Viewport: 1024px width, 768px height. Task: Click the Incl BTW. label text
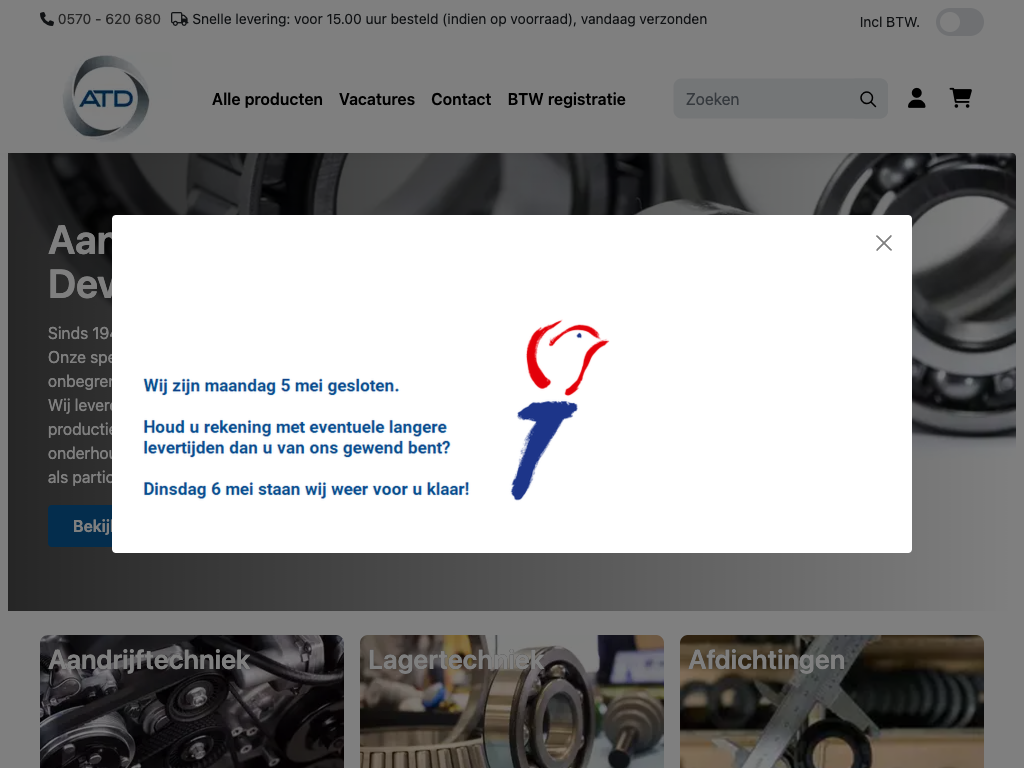(889, 22)
